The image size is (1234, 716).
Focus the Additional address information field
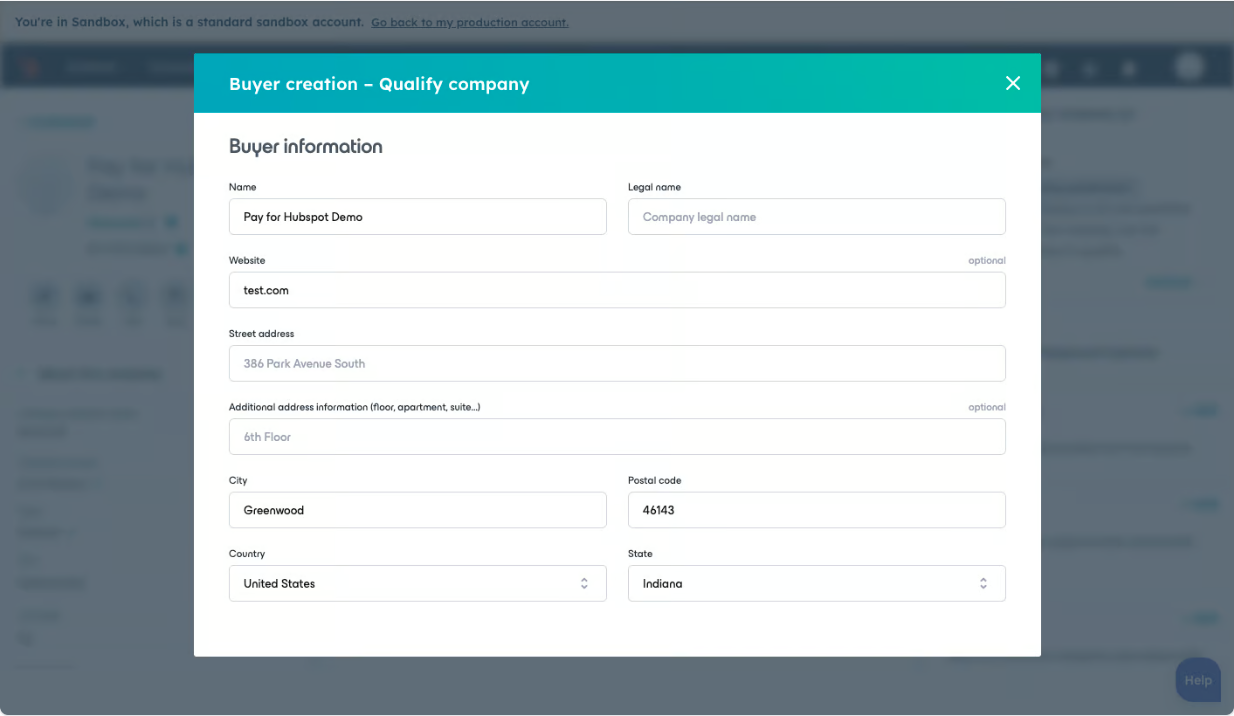tap(617, 437)
